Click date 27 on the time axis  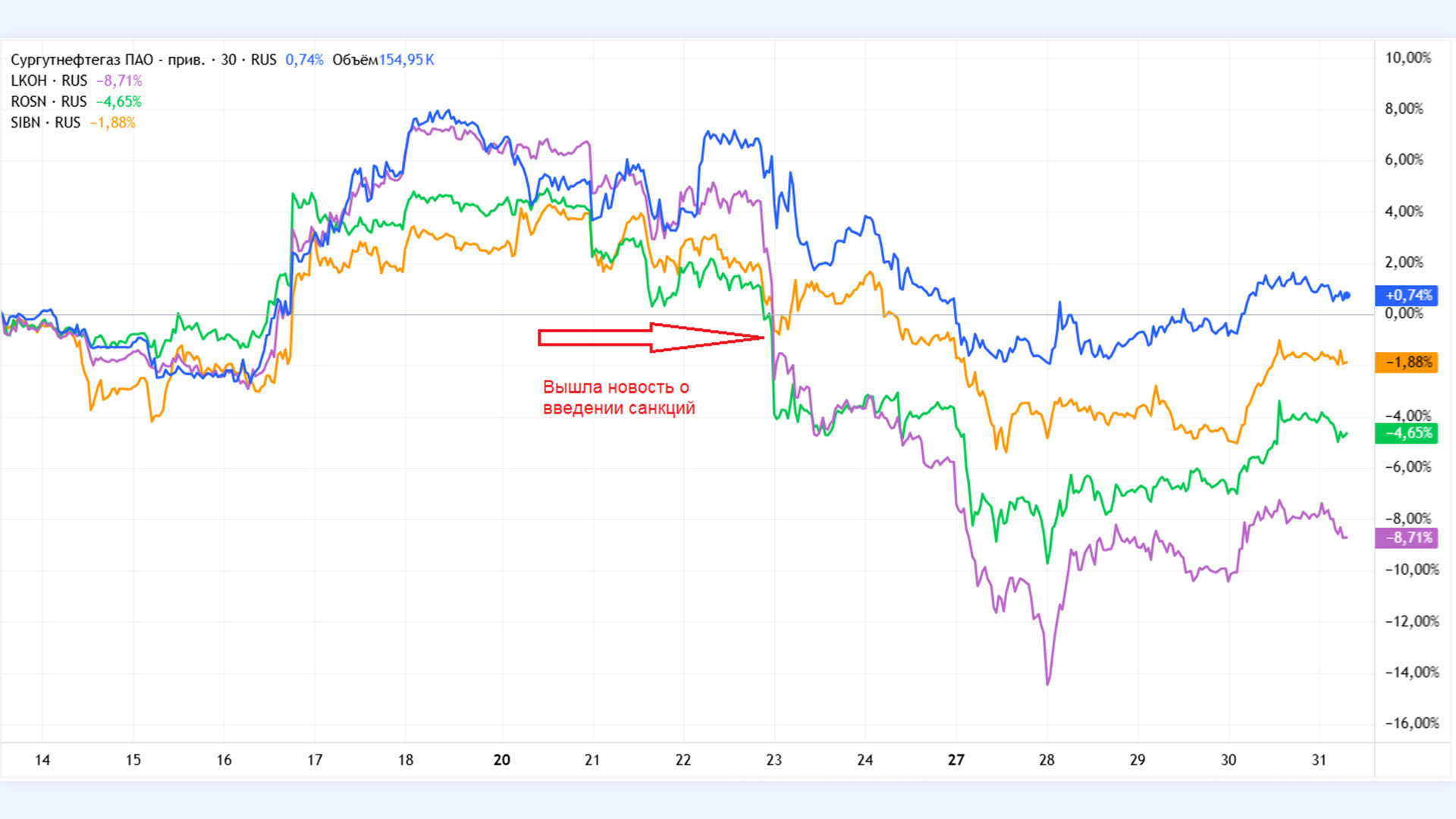[955, 760]
